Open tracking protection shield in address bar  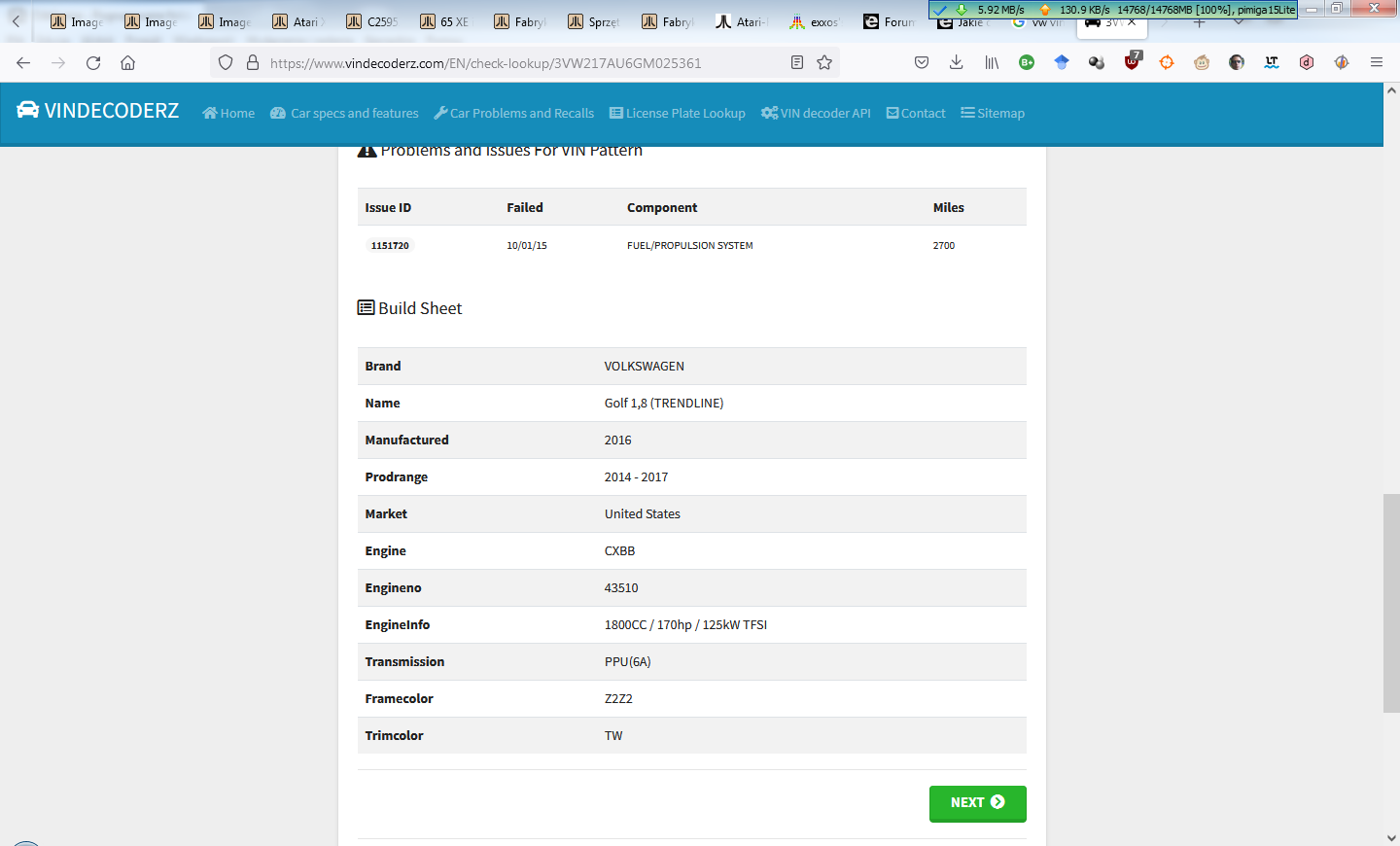[226, 63]
